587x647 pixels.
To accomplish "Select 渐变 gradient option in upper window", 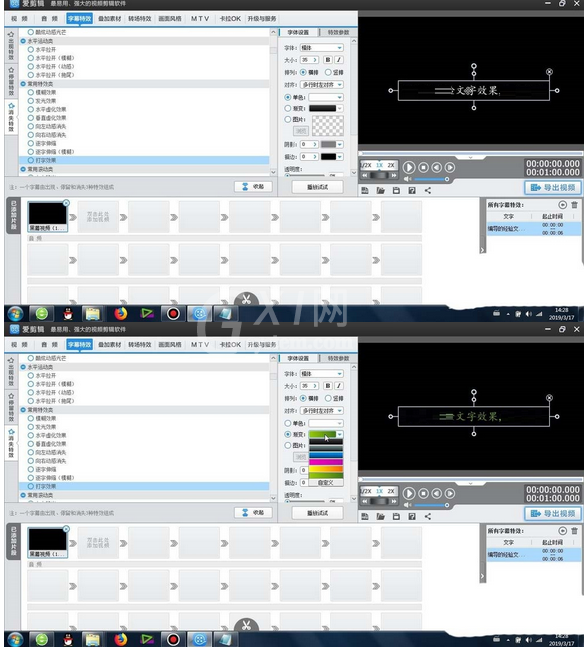I will point(288,108).
